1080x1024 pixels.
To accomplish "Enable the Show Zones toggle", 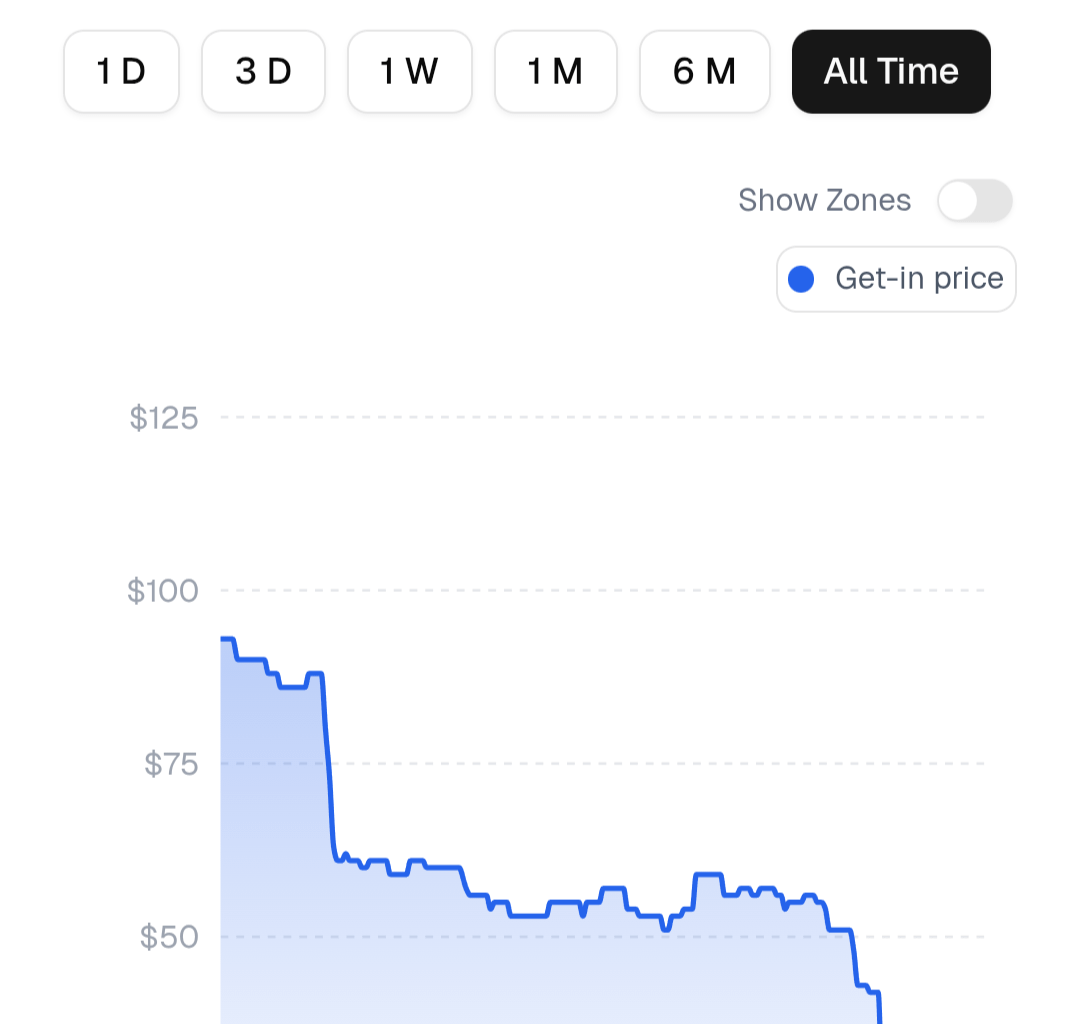I will [975, 200].
